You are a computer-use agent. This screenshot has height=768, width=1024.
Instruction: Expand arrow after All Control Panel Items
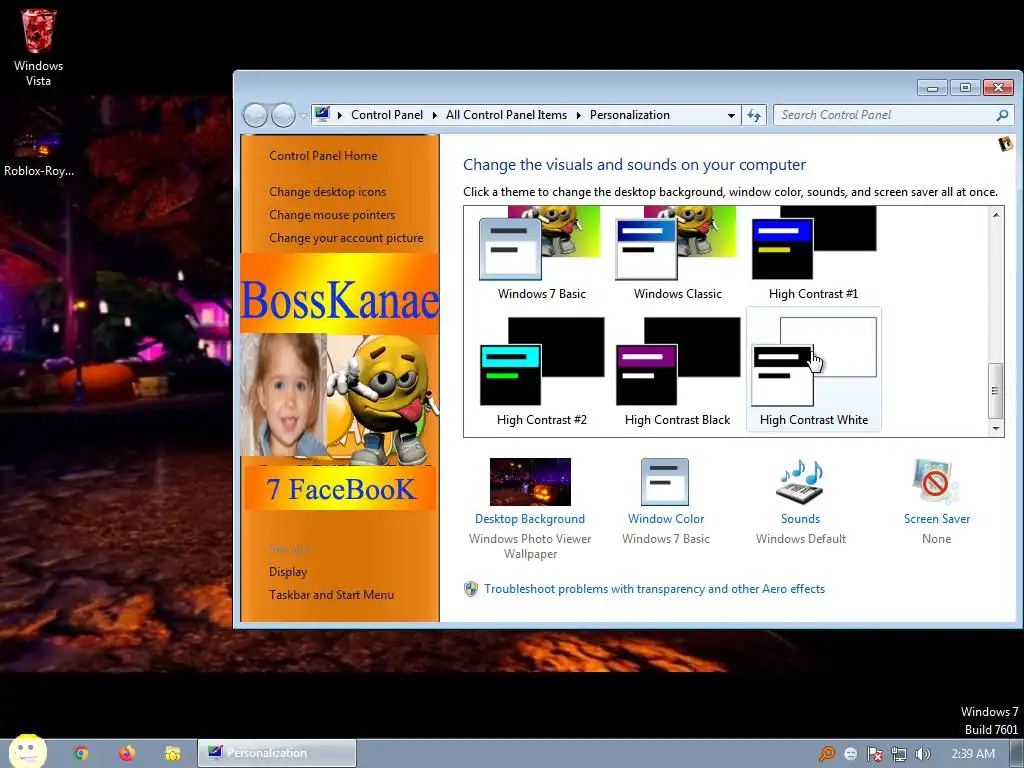pos(579,116)
